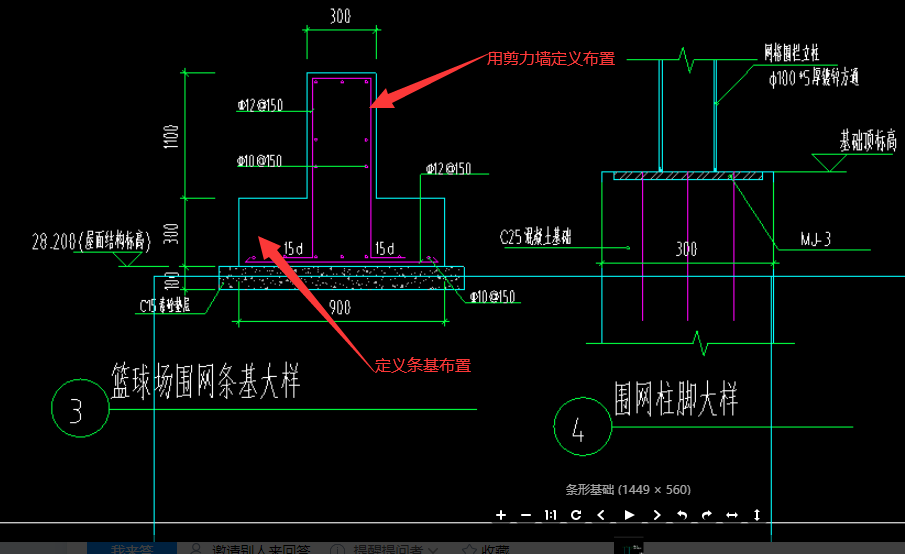Click the title 篮球场围网条基大样
This screenshot has height=554, width=905.
(x=205, y=381)
